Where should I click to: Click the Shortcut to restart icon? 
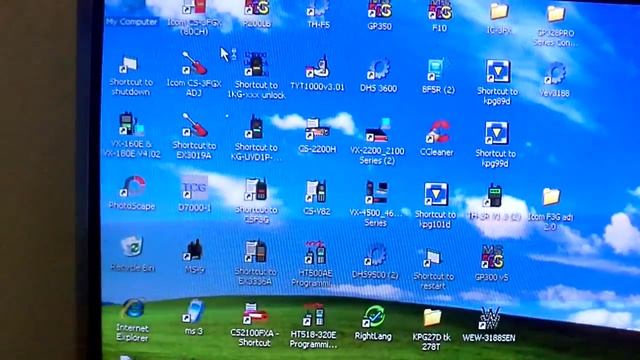click(433, 269)
